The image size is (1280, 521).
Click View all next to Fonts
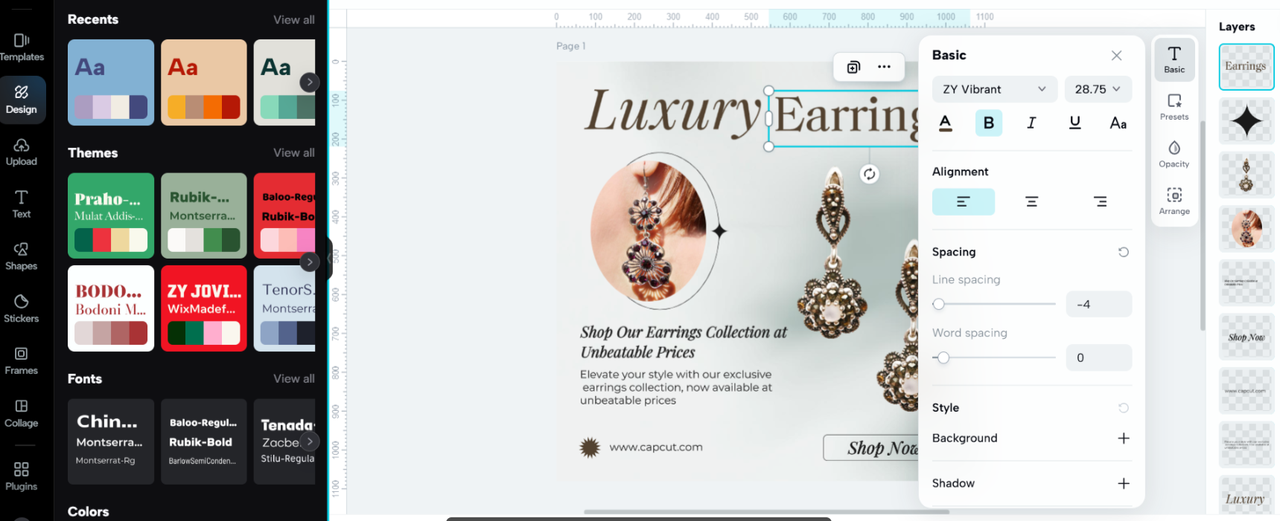click(294, 379)
